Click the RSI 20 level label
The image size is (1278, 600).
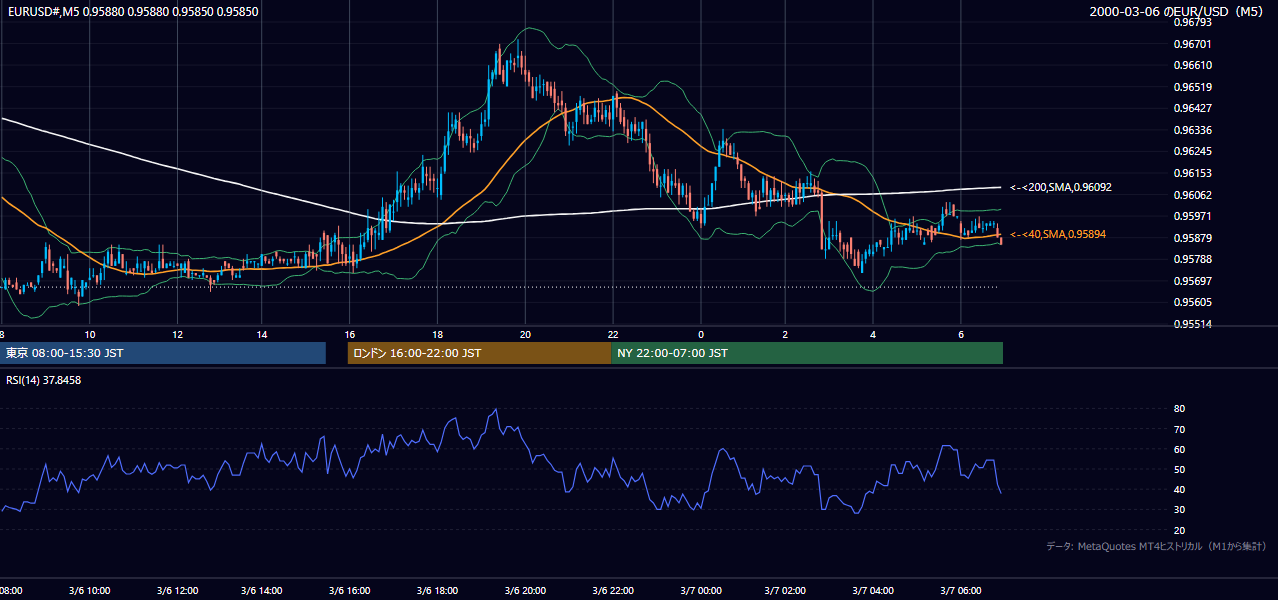[x=1179, y=530]
